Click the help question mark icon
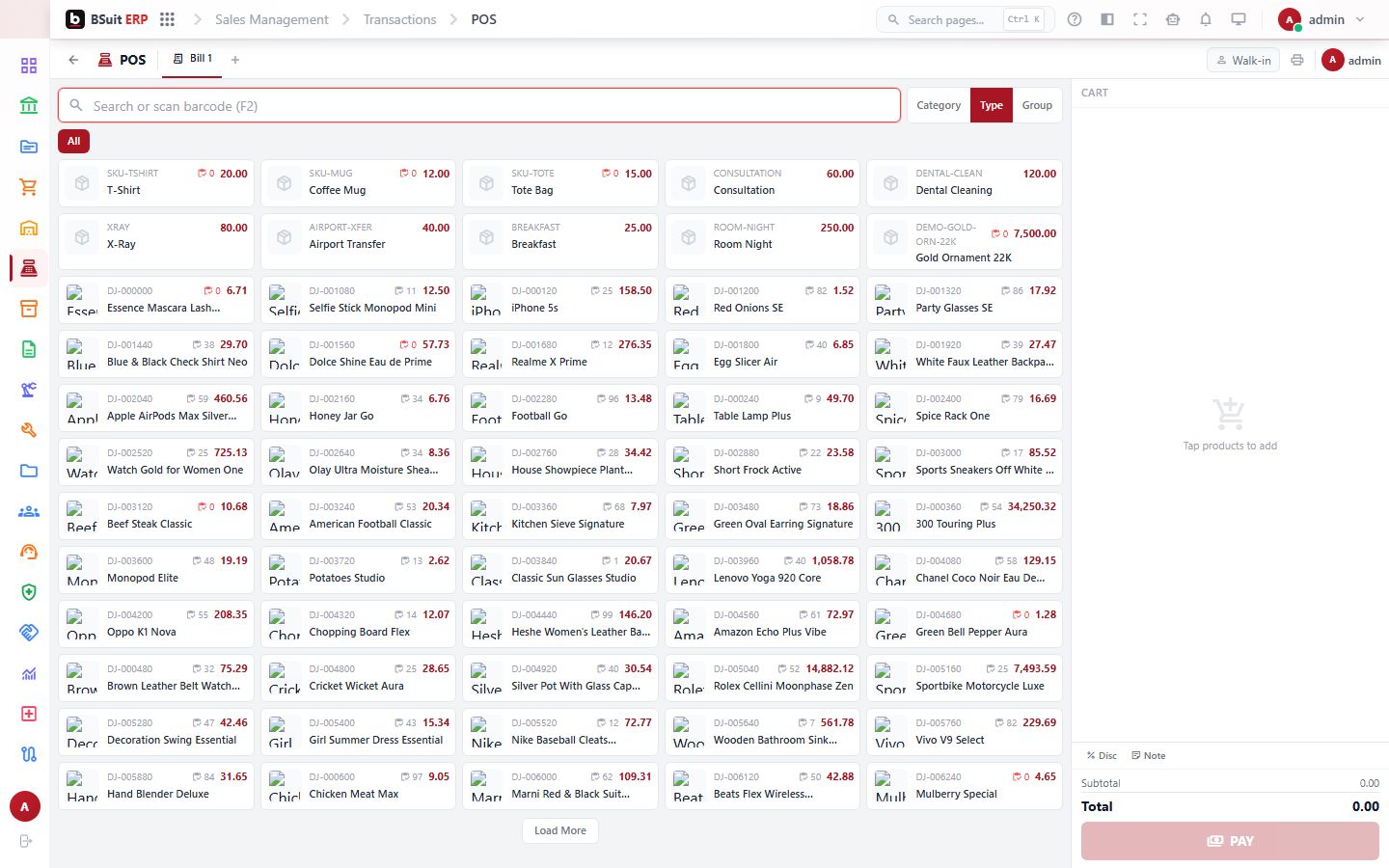Screen dimensions: 1389x868 point(1075,19)
